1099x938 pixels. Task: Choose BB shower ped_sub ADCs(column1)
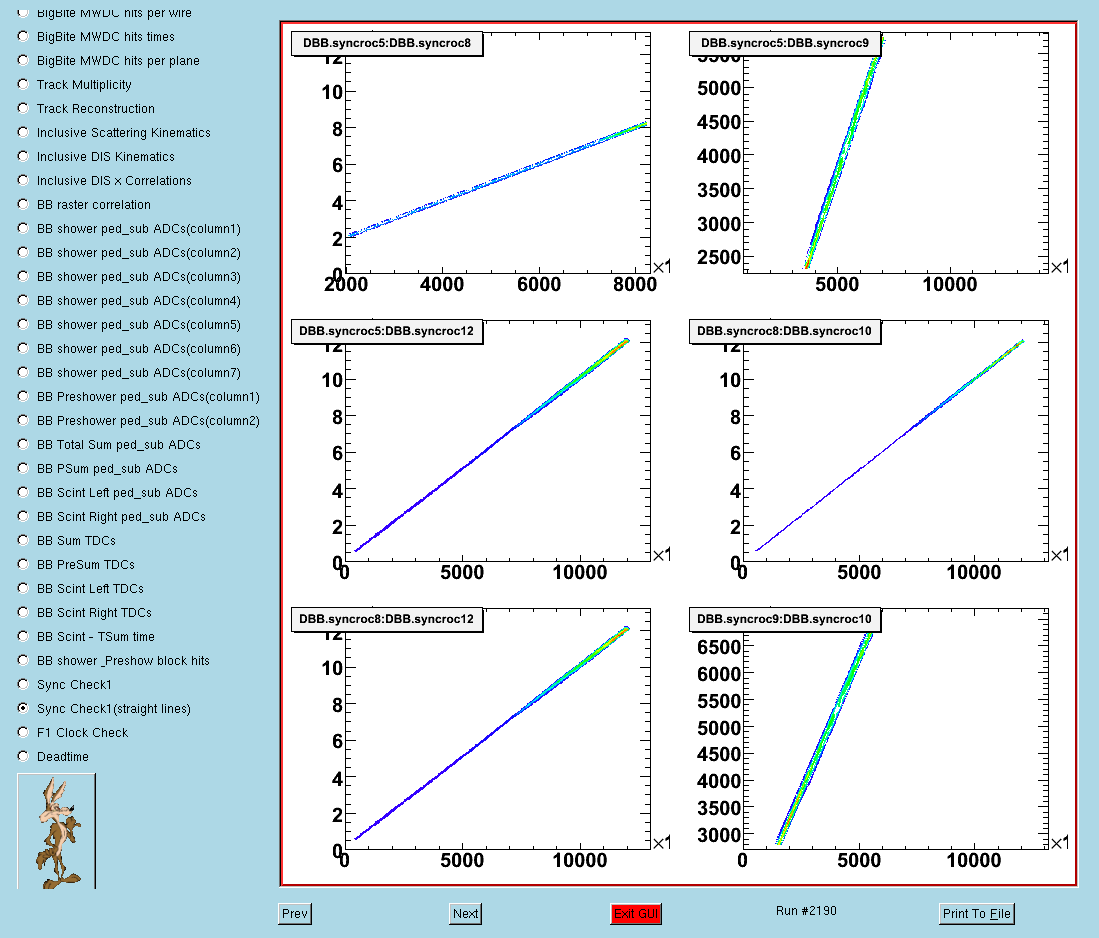(23, 228)
